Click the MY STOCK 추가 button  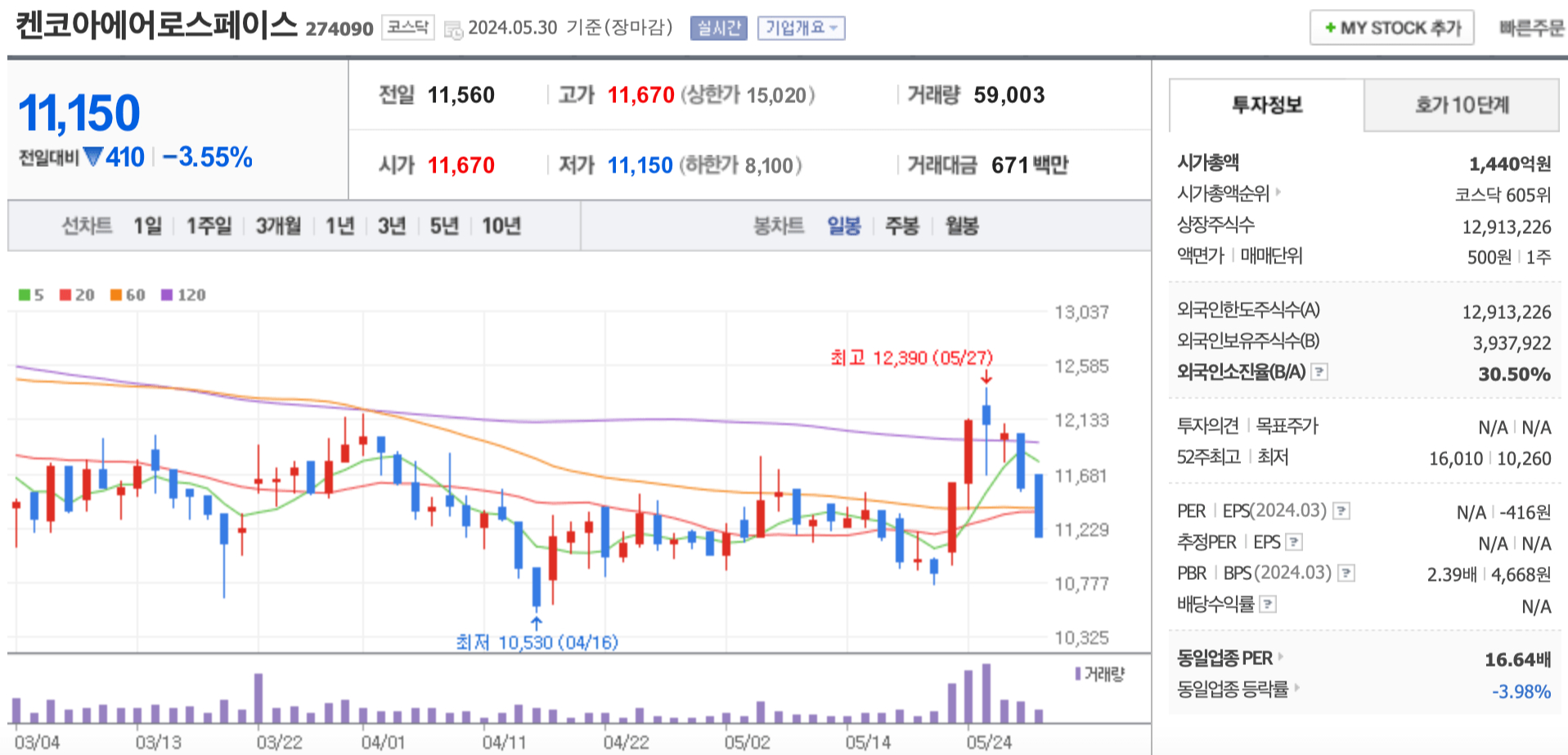pos(1392,28)
